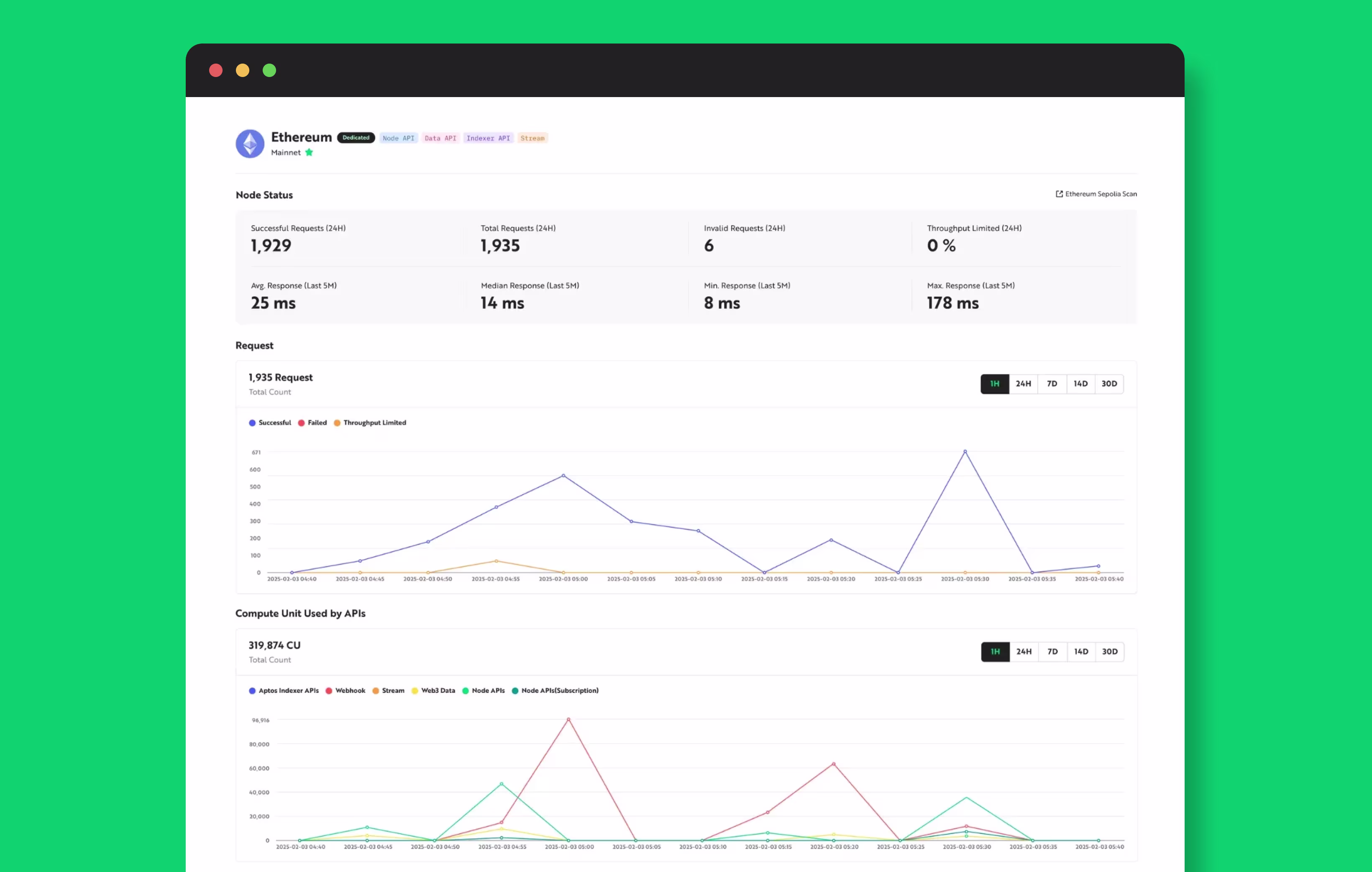1372x872 pixels.
Task: Toggle the Successful series in Request legend
Action: click(274, 422)
